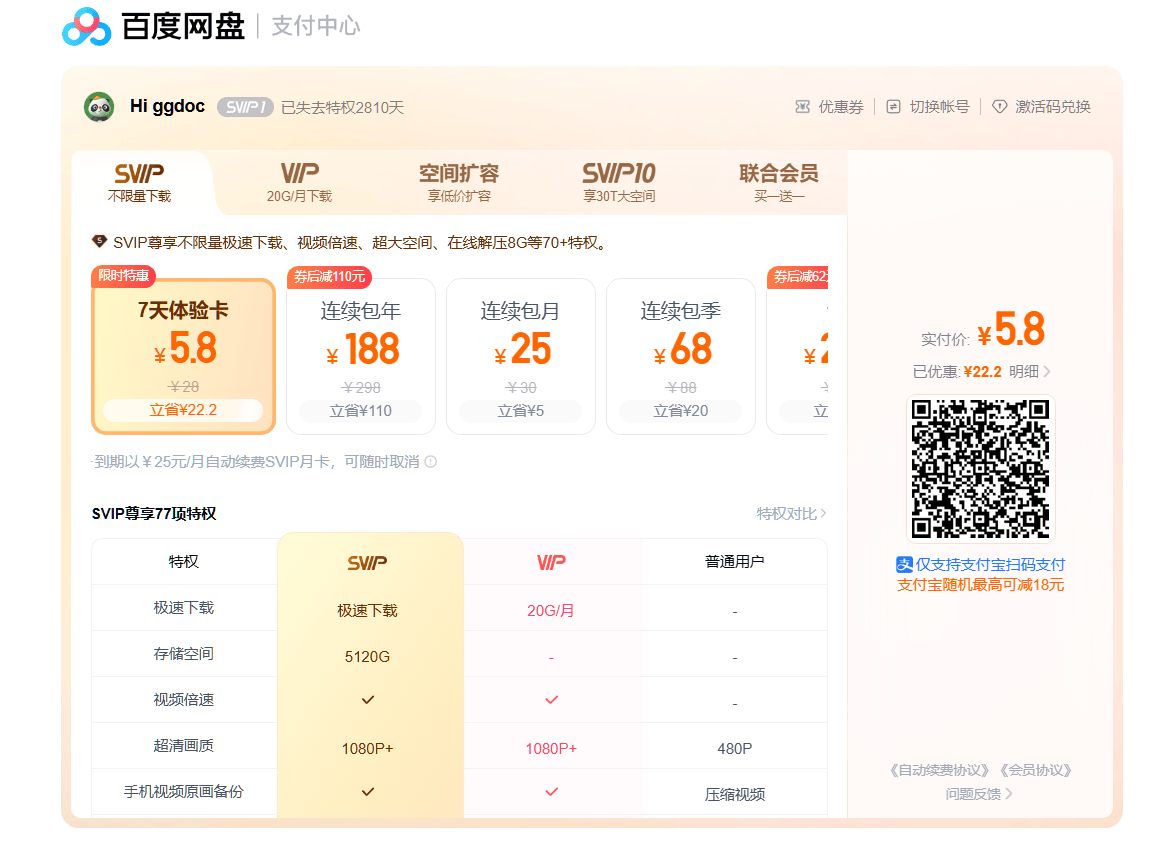Screen dimensions: 1164x854
Task: Click the 超清画质 row label
Action: [x=183, y=746]
